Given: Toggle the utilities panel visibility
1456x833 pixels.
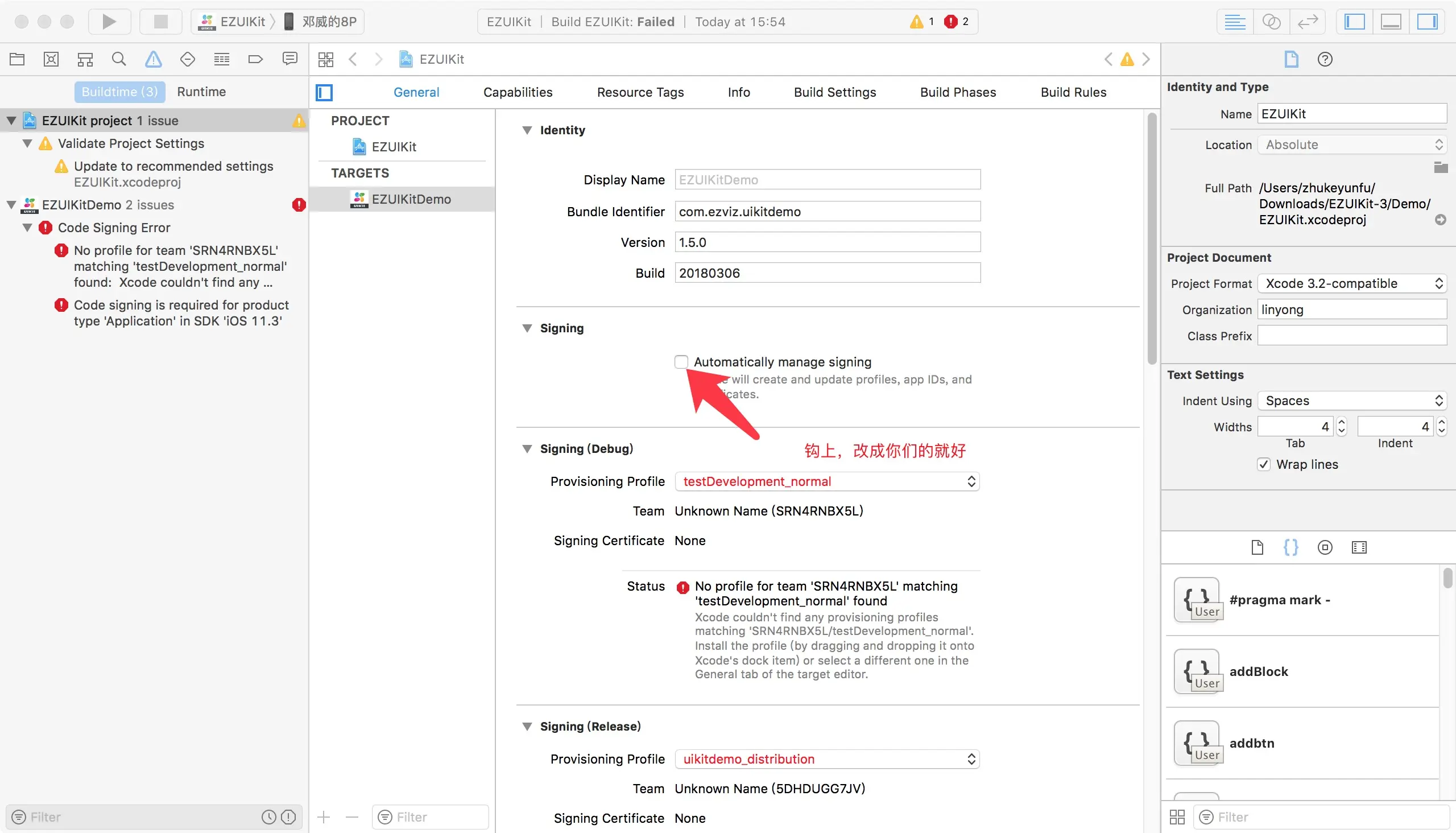Looking at the screenshot, I should click(1427, 22).
